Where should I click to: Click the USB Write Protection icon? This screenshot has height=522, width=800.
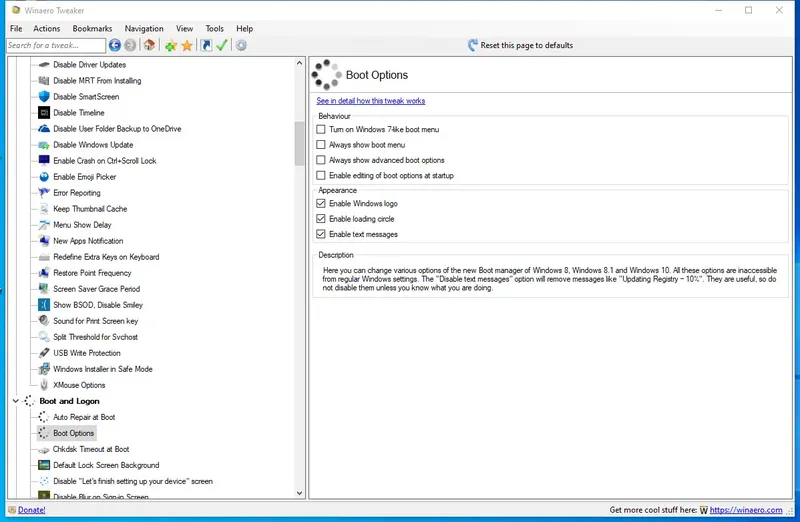click(44, 353)
